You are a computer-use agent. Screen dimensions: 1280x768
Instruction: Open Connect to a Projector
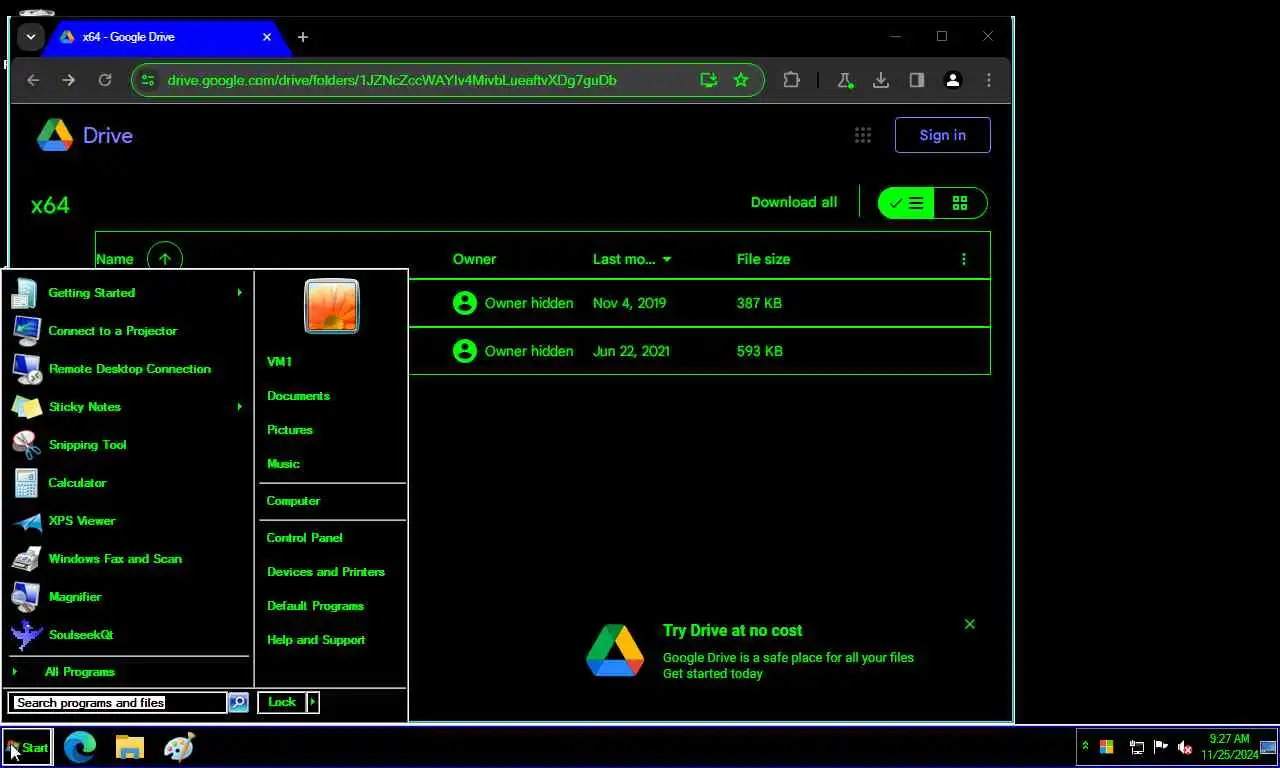pos(128,331)
